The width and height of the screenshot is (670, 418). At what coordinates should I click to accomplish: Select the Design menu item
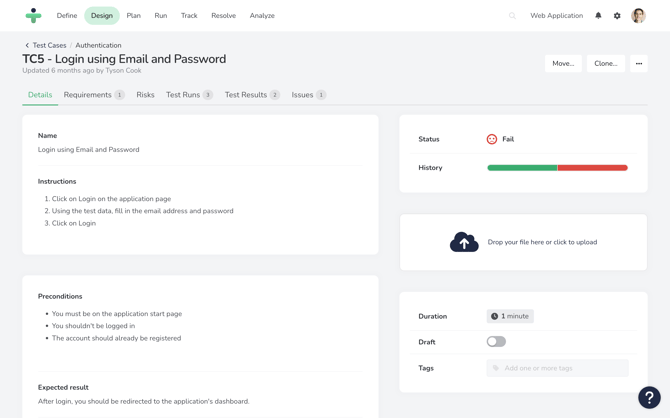(x=102, y=15)
